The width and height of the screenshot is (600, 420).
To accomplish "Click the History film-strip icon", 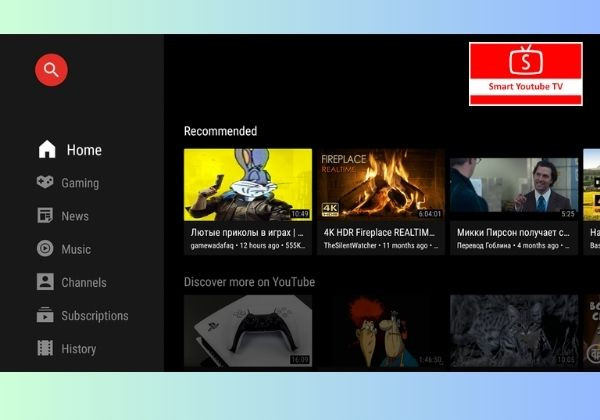I will click(x=45, y=348).
